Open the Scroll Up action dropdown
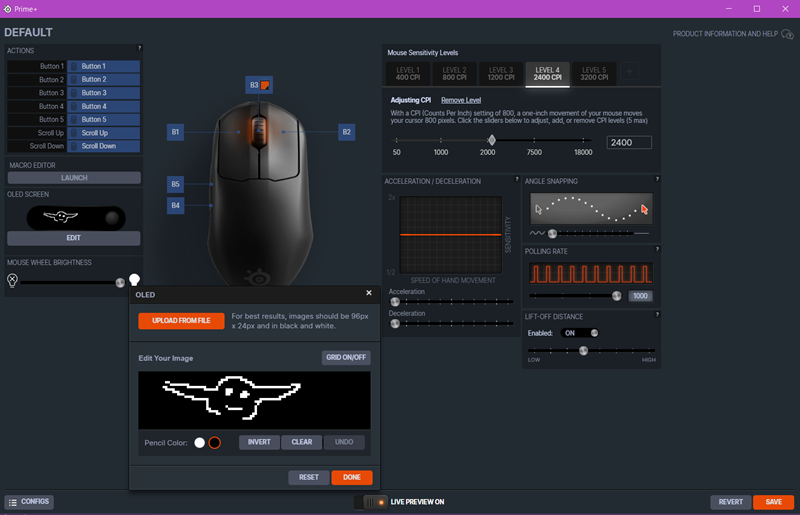 [104, 133]
